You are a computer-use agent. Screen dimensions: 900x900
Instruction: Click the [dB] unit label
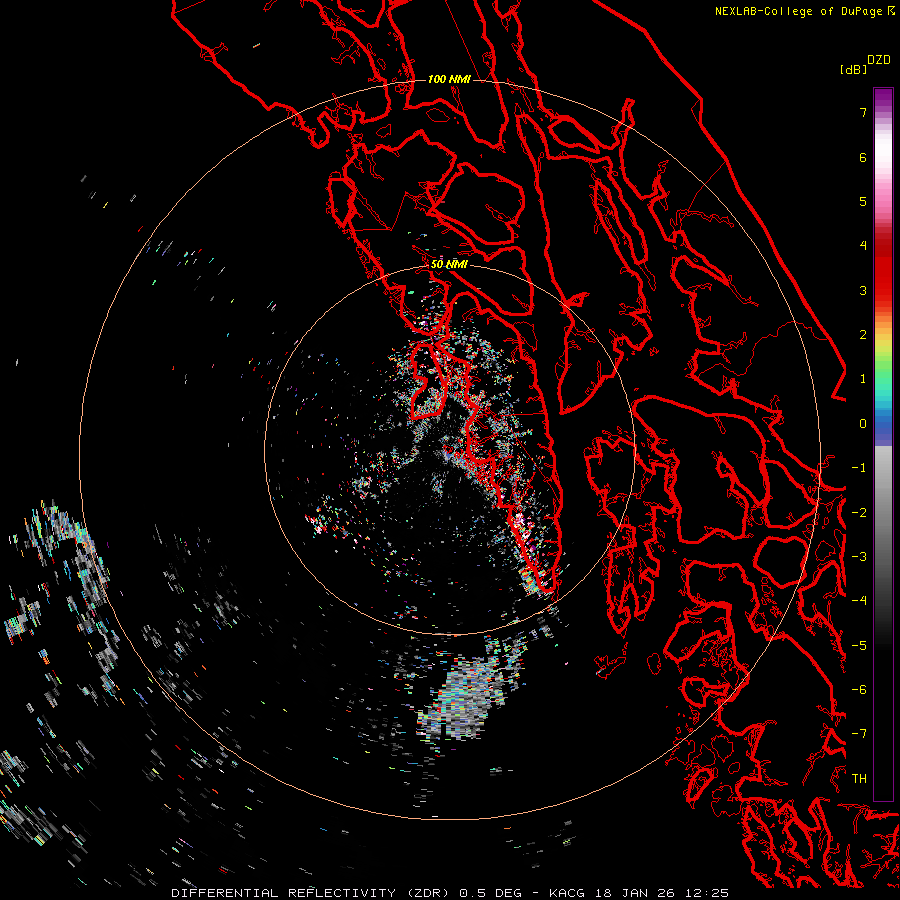(x=854, y=70)
